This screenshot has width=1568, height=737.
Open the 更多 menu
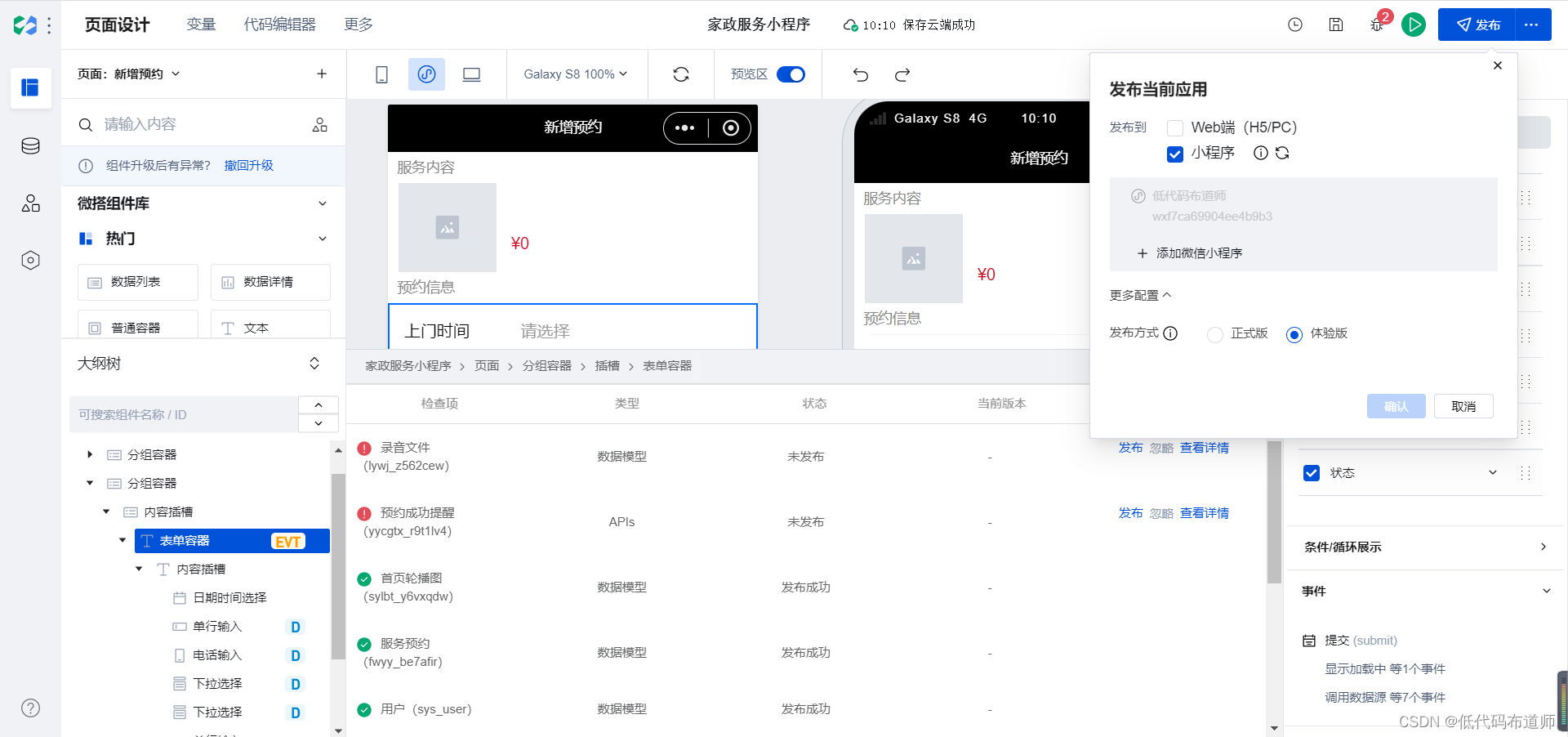click(359, 25)
